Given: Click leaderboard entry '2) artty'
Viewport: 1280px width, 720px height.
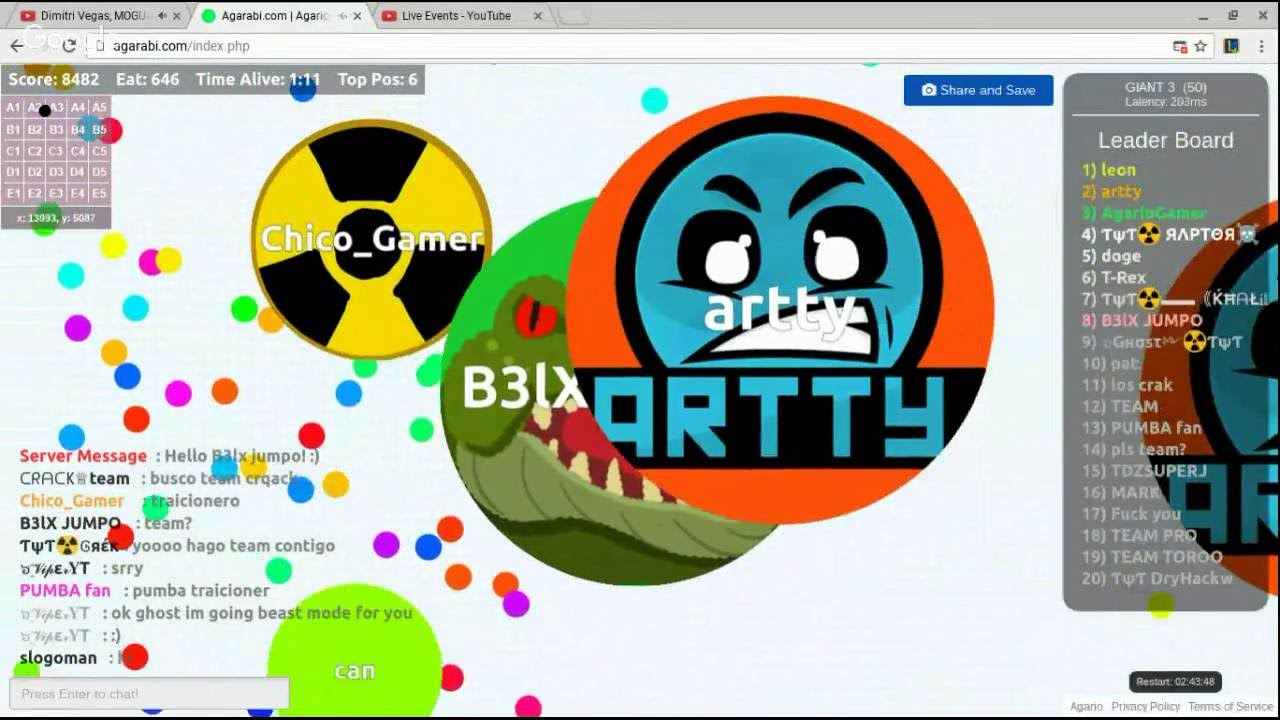Looking at the screenshot, I should [x=1112, y=192].
